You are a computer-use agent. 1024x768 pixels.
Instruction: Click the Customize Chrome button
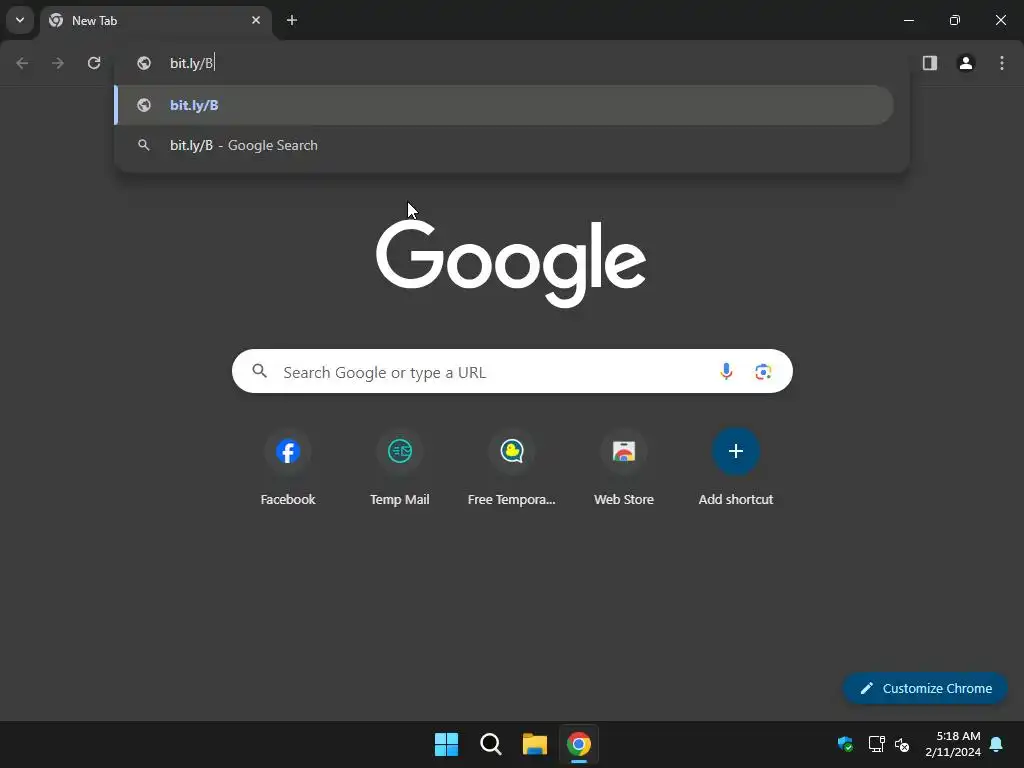point(925,688)
